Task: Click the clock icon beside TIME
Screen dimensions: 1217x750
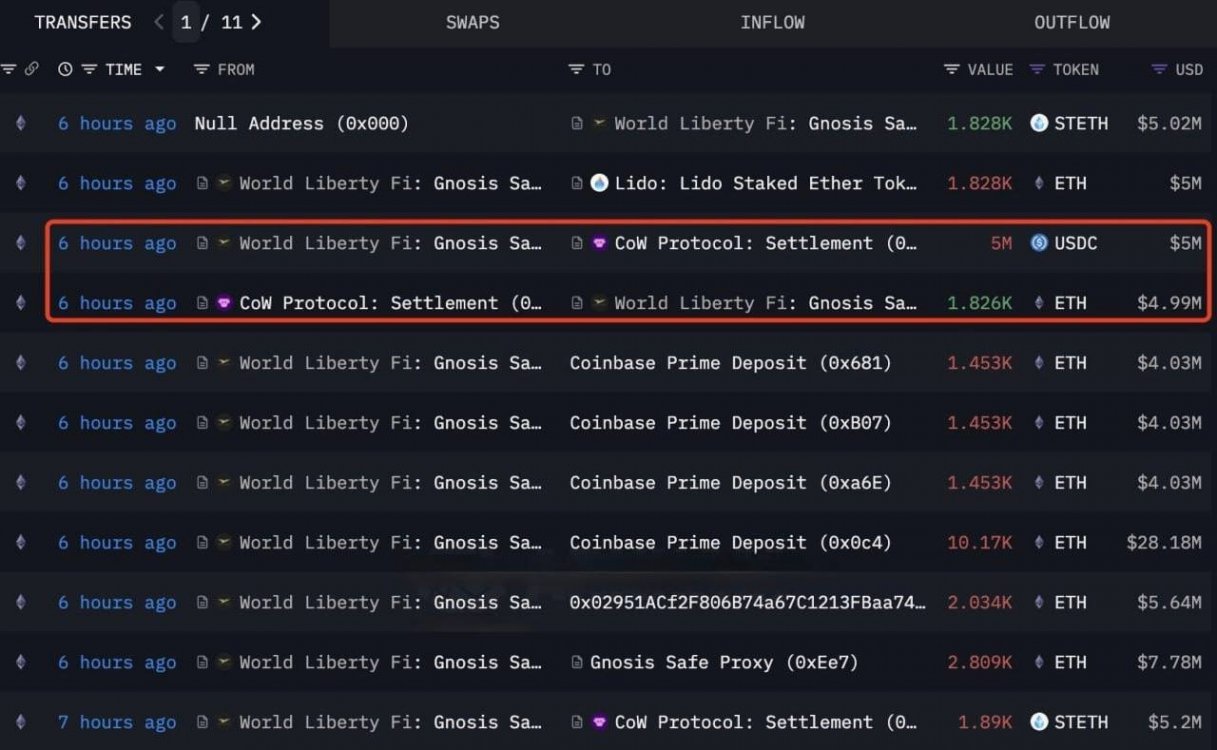Action: click(65, 69)
